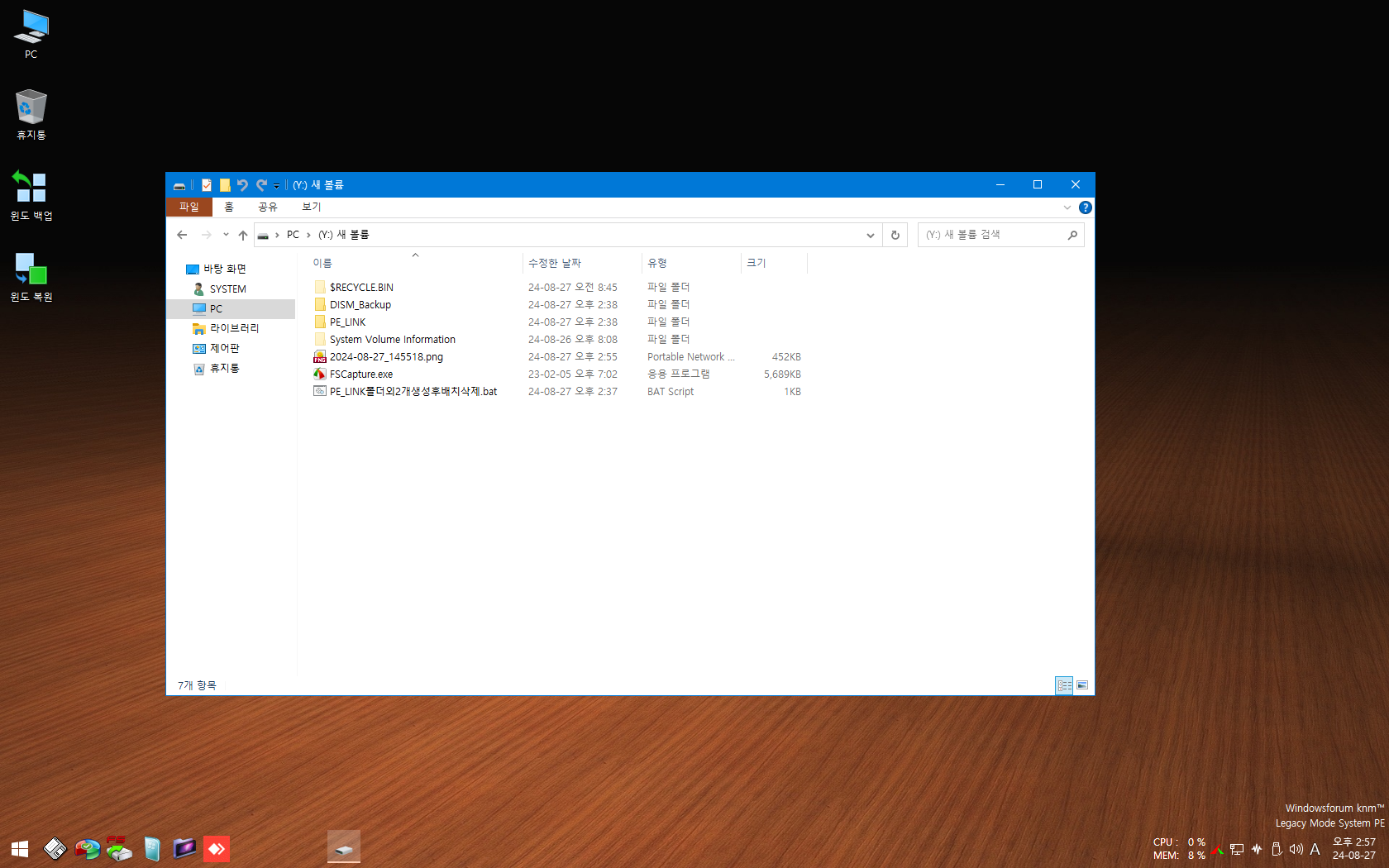Click the Properties checkmark icon in quick access toolbar

pos(207,185)
